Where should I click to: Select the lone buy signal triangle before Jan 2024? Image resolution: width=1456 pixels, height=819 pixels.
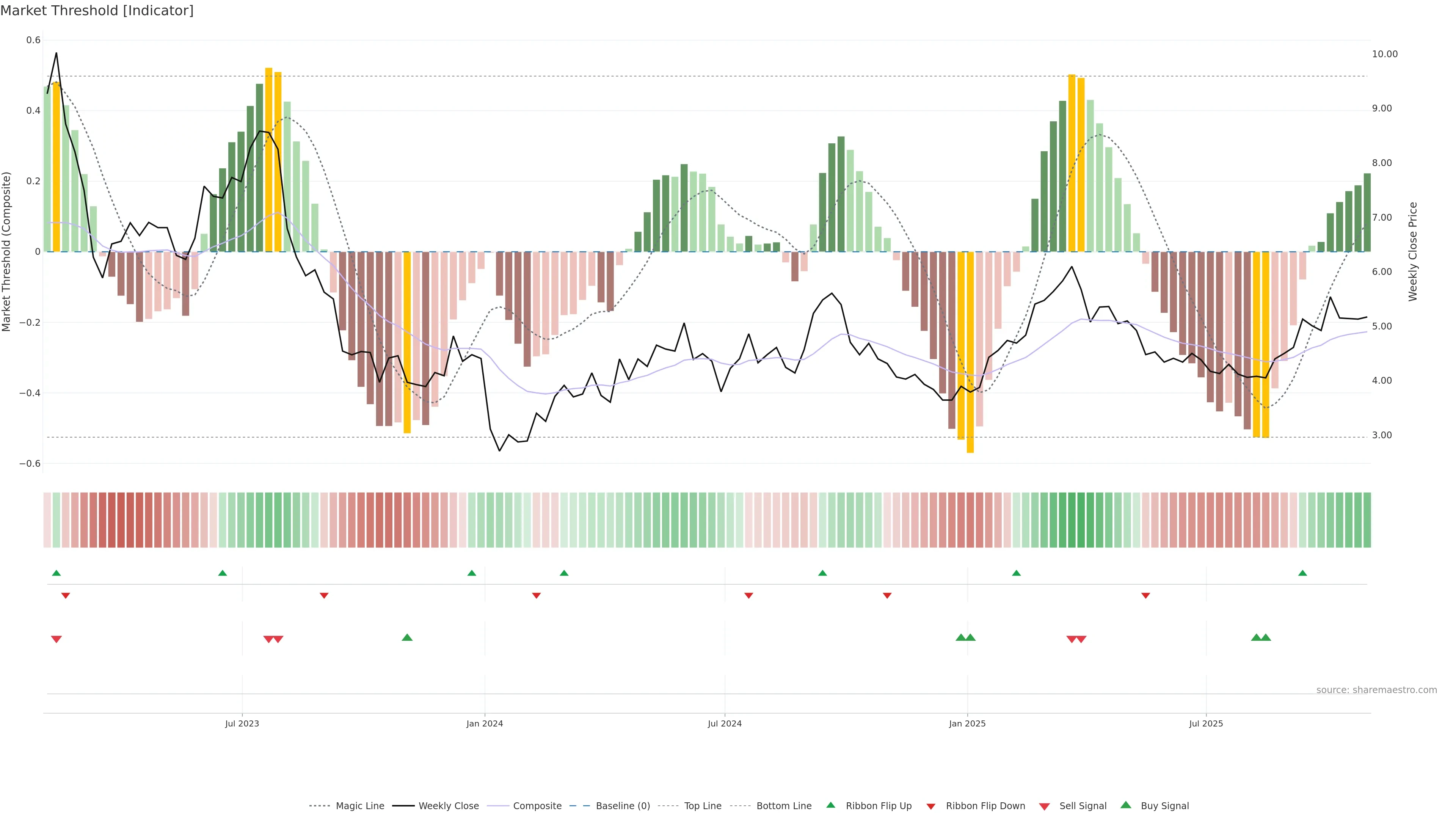tap(407, 637)
